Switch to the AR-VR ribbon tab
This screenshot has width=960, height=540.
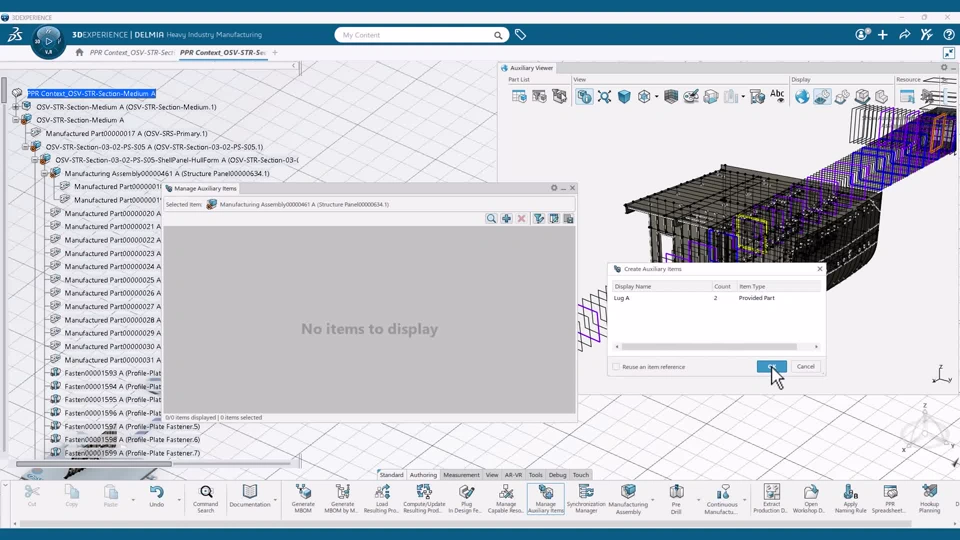(x=513, y=475)
